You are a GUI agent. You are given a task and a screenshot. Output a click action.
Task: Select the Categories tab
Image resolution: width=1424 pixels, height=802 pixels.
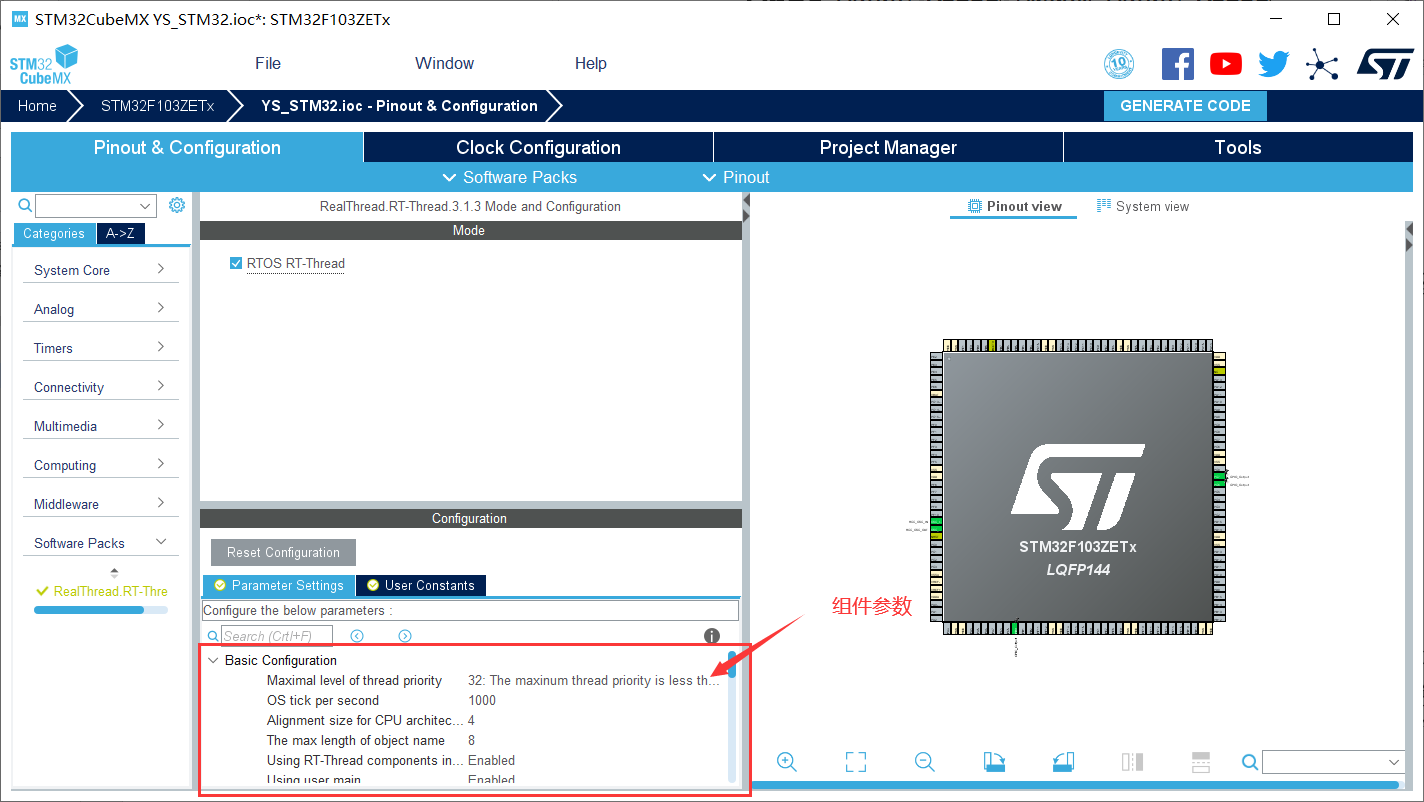click(x=54, y=233)
